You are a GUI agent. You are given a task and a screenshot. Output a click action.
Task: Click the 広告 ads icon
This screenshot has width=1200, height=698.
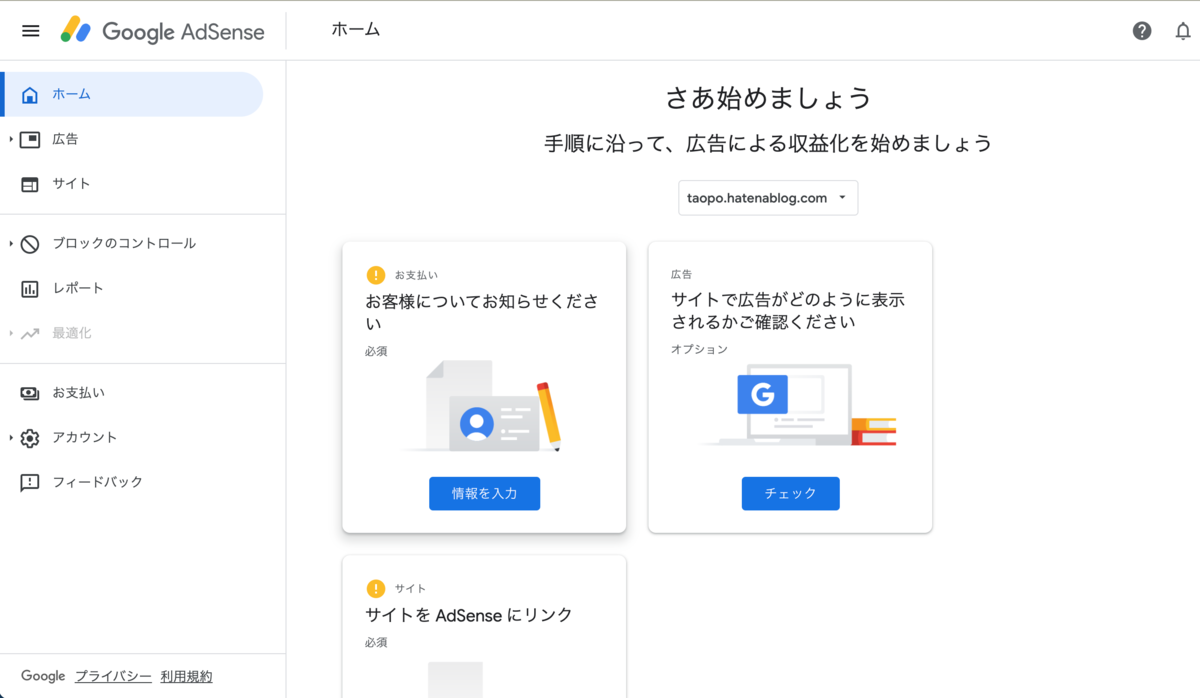tap(30, 140)
